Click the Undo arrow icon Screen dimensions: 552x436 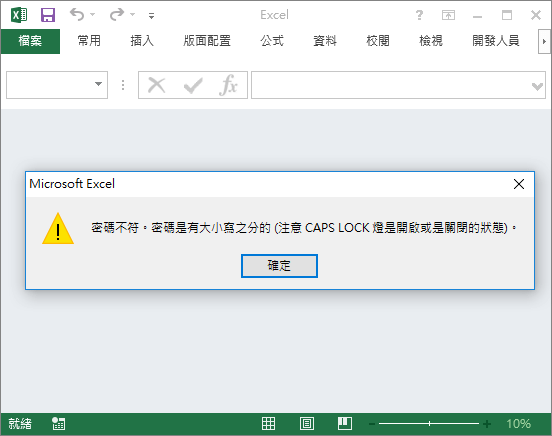tap(77, 14)
